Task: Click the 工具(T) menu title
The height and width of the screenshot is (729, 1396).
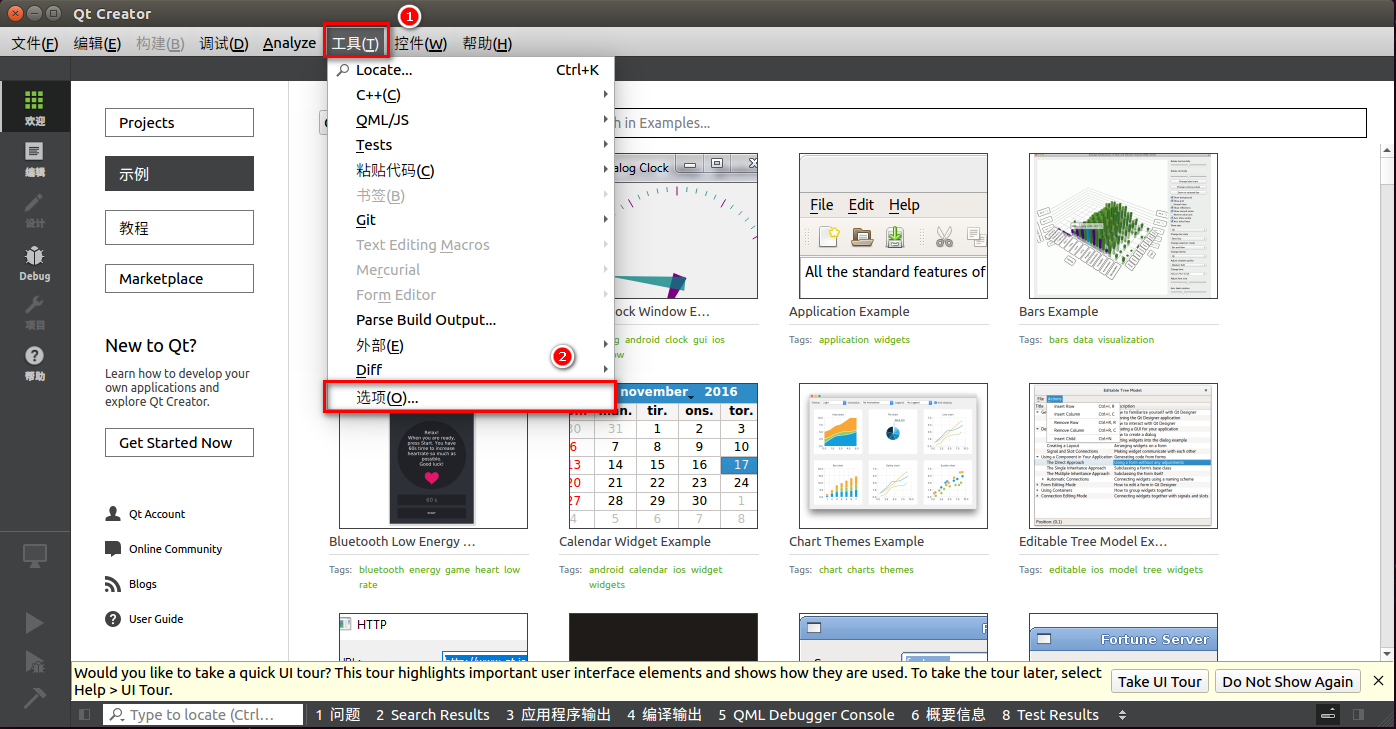Action: (355, 43)
